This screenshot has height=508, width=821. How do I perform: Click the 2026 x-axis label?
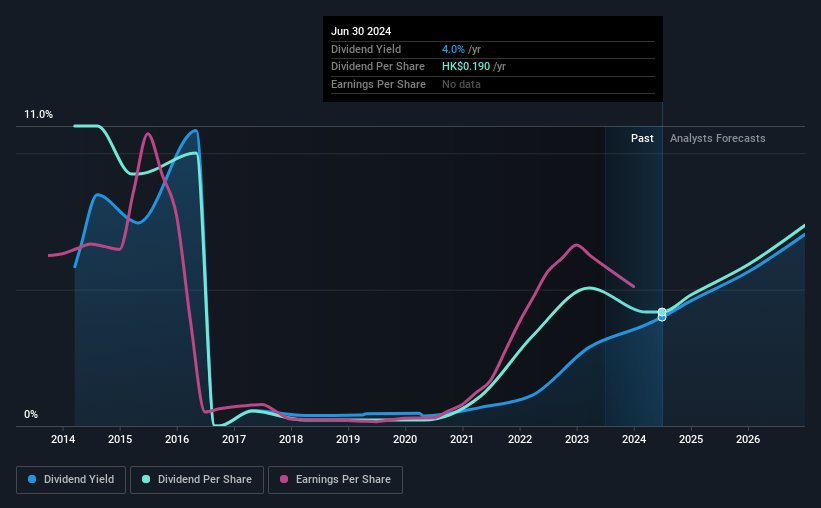[x=748, y=439]
